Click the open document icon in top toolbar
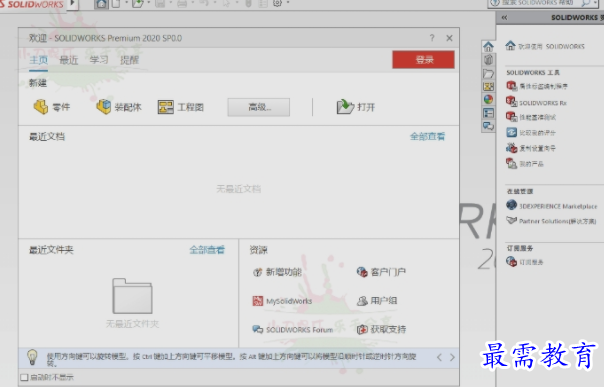Image resolution: width=604 pixels, height=387 pixels. [138, 3]
